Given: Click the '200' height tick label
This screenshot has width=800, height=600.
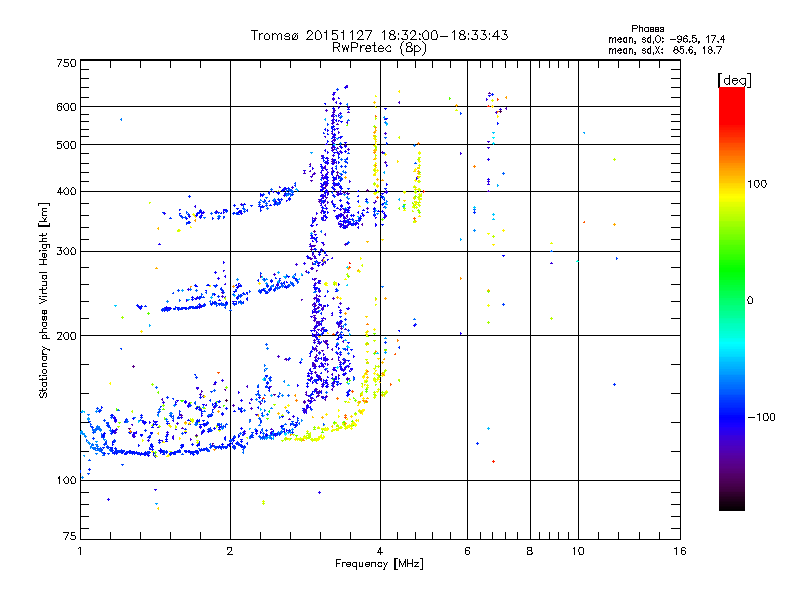Looking at the screenshot, I should click(x=67, y=336).
